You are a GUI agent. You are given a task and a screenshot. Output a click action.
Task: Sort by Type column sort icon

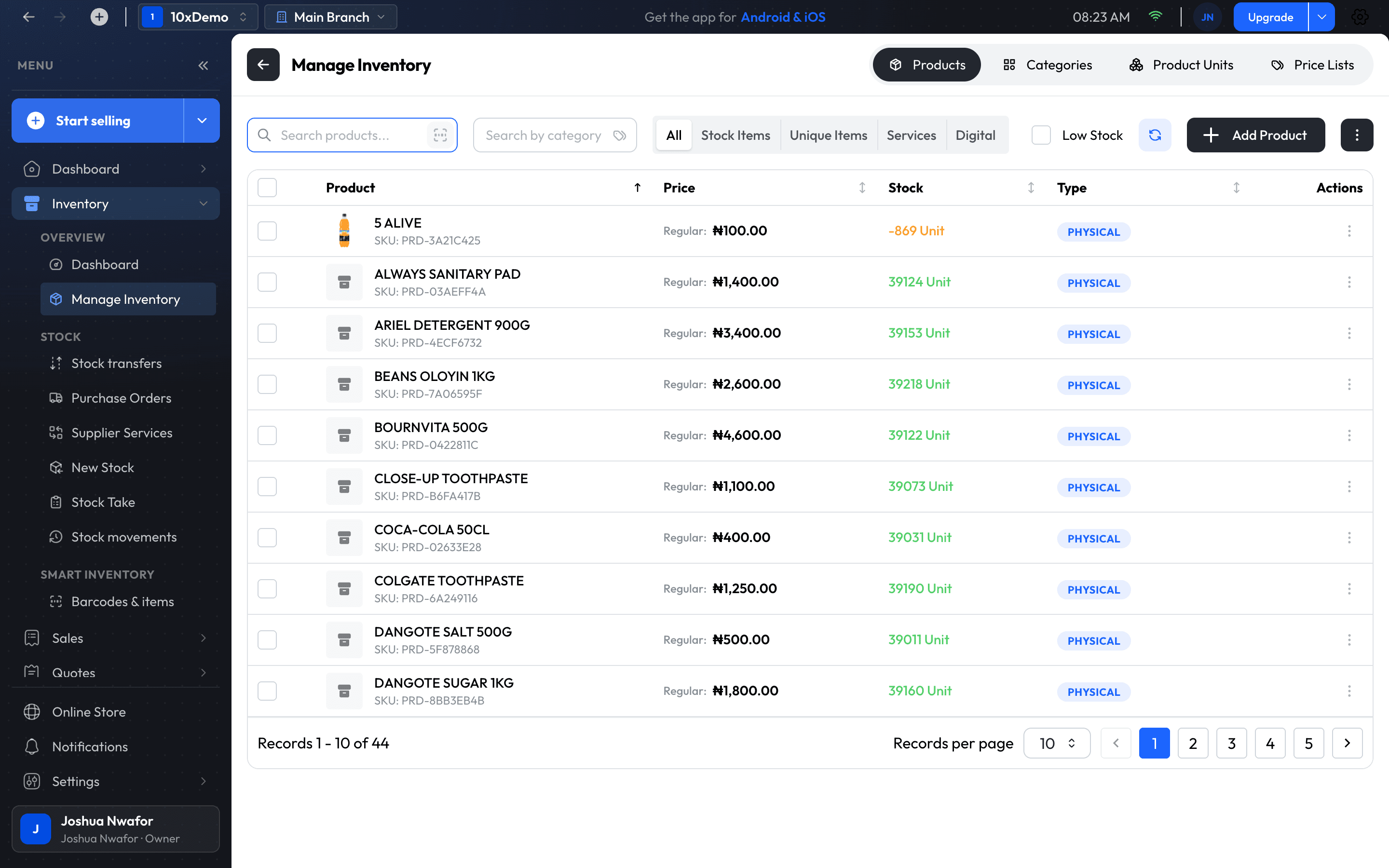coord(1236,188)
